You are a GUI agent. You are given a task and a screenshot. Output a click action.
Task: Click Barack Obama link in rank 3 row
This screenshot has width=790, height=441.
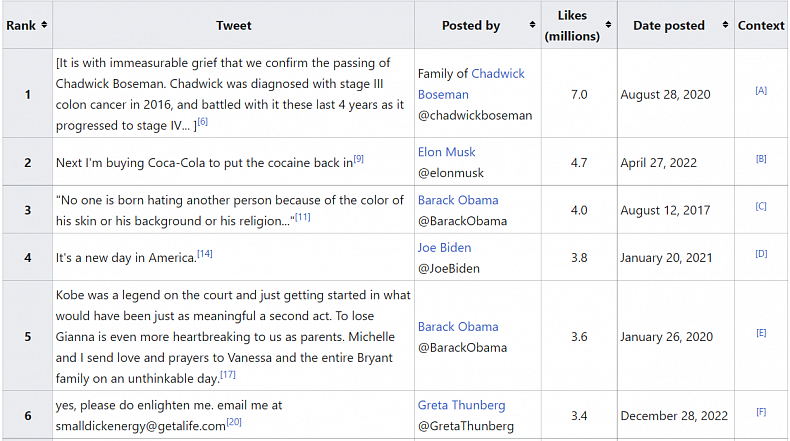[x=458, y=200]
